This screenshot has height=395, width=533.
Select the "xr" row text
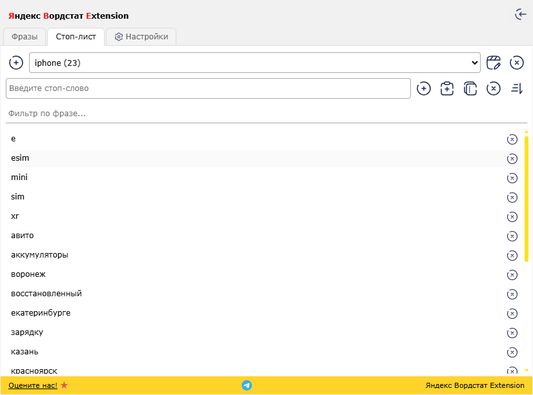pyautogui.click(x=15, y=216)
